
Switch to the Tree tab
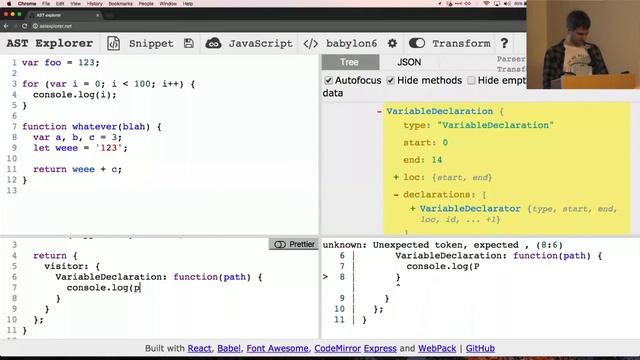click(350, 62)
